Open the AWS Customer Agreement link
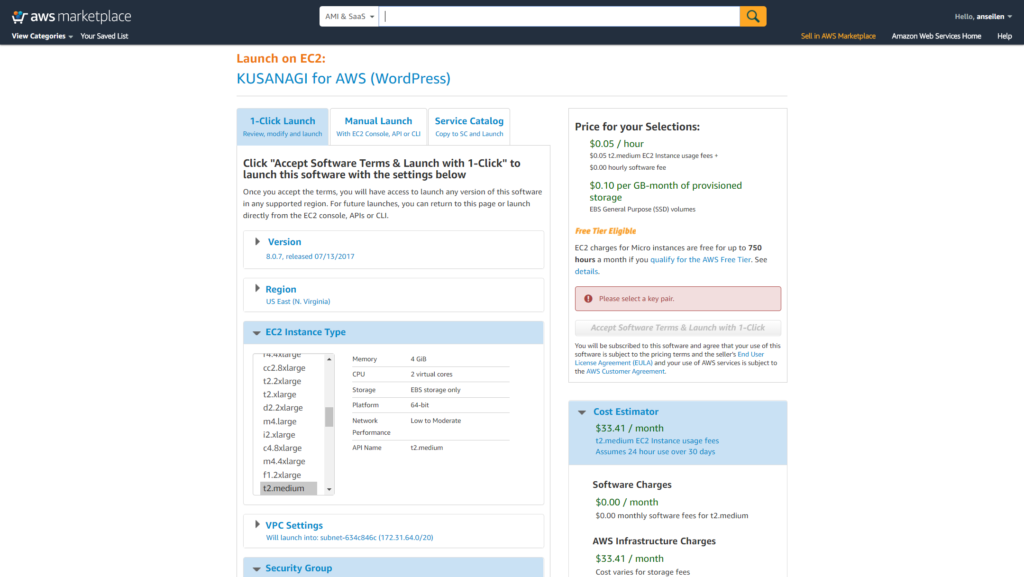 coord(625,371)
